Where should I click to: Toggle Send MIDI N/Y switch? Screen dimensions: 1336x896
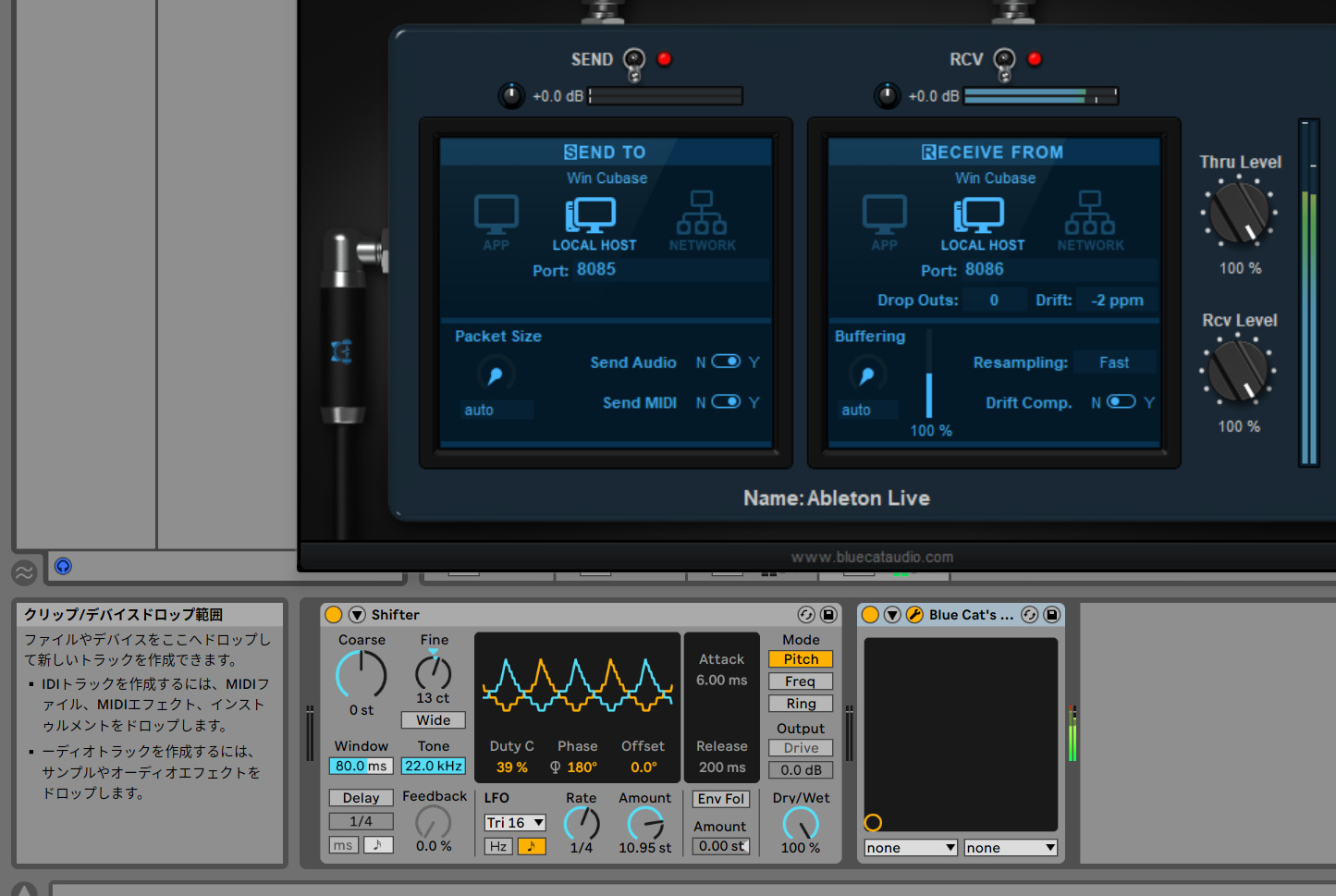tap(726, 401)
